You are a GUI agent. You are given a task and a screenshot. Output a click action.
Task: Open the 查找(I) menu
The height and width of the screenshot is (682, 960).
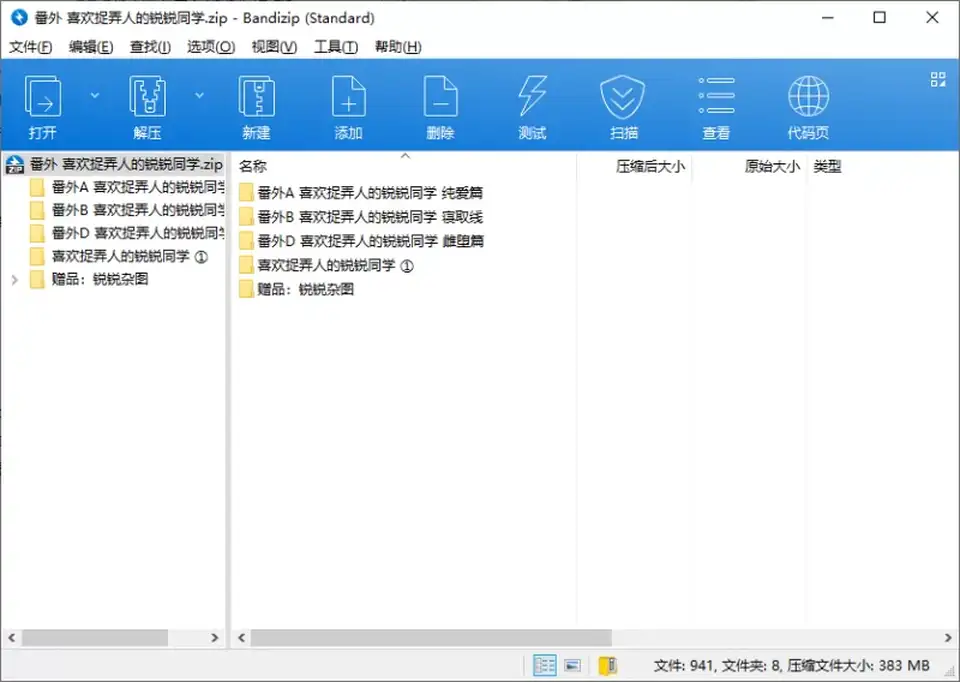tap(150, 47)
